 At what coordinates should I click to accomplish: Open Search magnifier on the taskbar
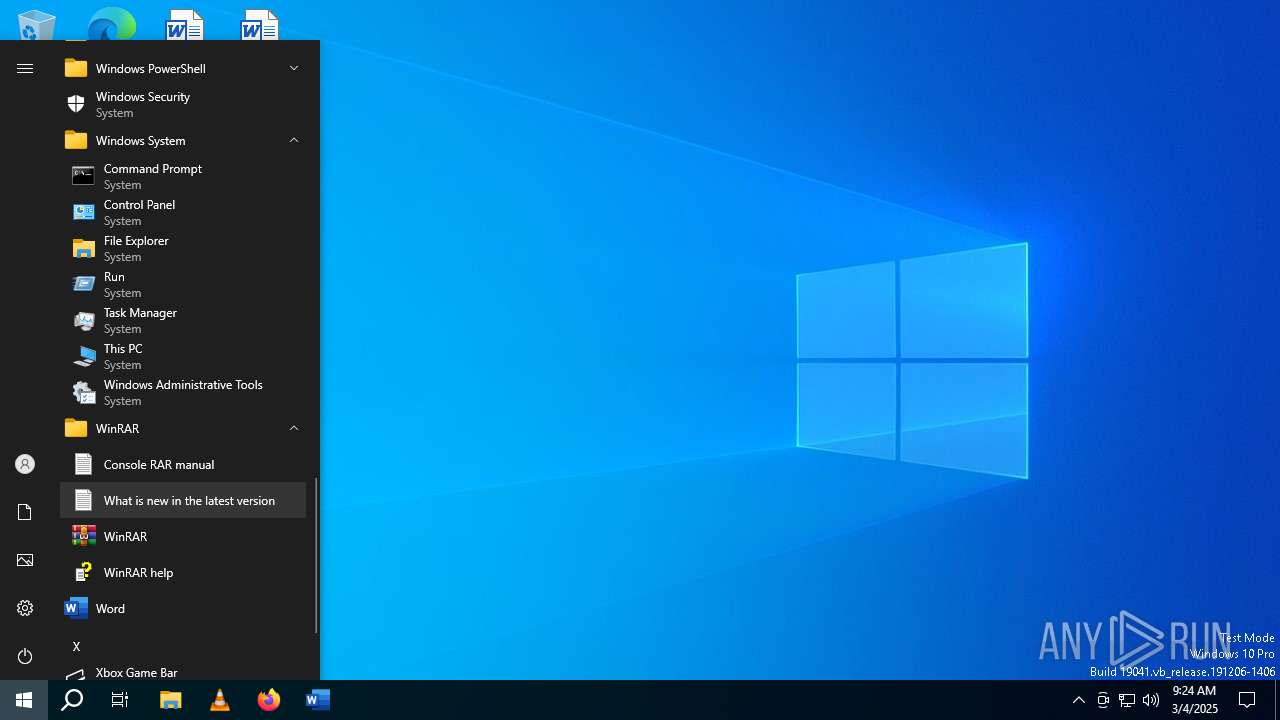72,700
